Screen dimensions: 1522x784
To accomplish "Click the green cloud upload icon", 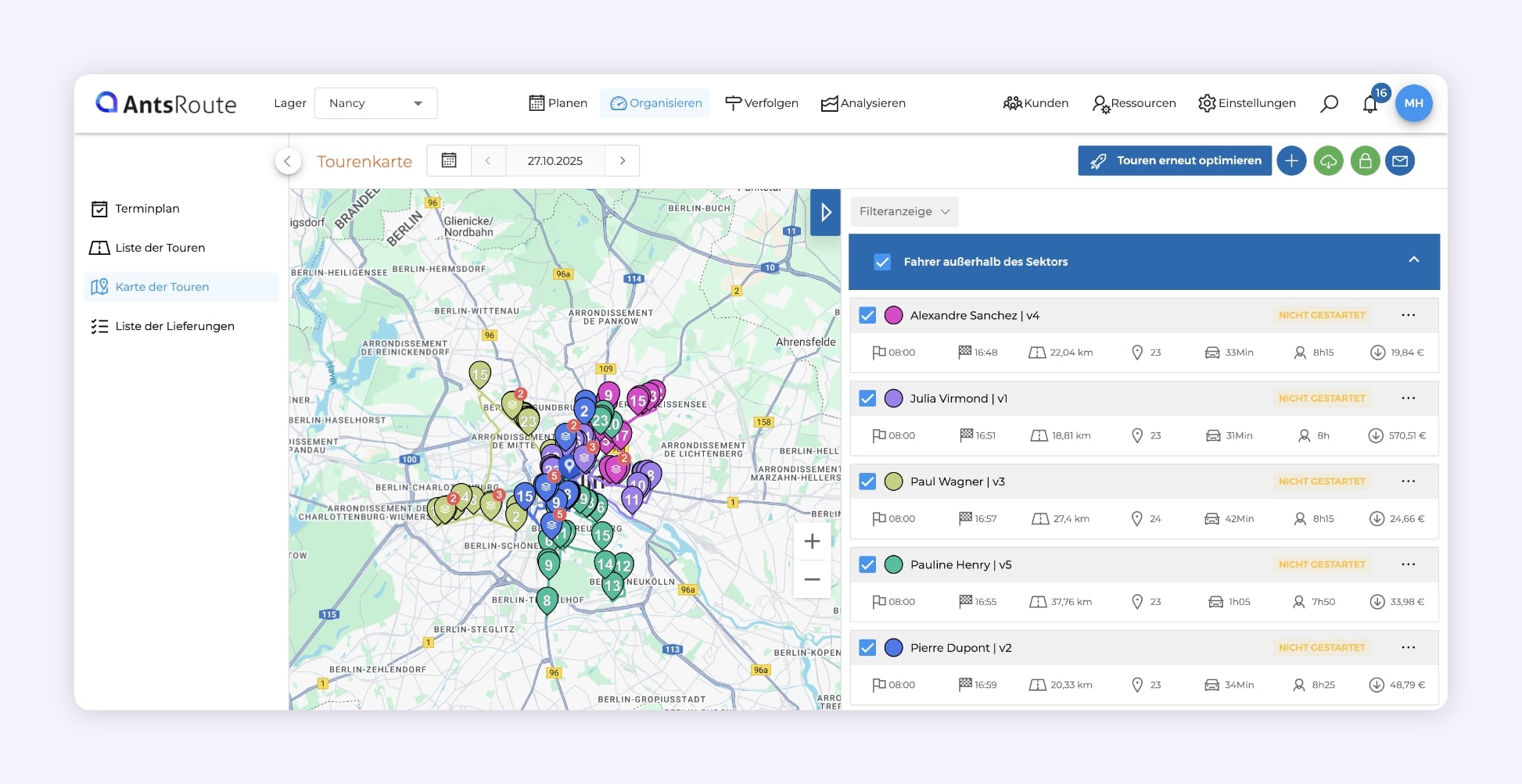I will 1328,161.
